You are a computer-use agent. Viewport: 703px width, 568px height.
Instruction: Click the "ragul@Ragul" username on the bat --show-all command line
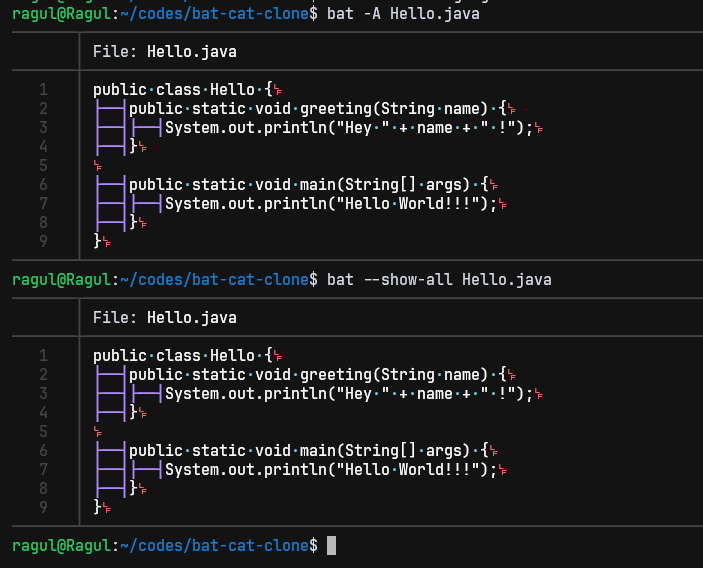click(x=61, y=279)
